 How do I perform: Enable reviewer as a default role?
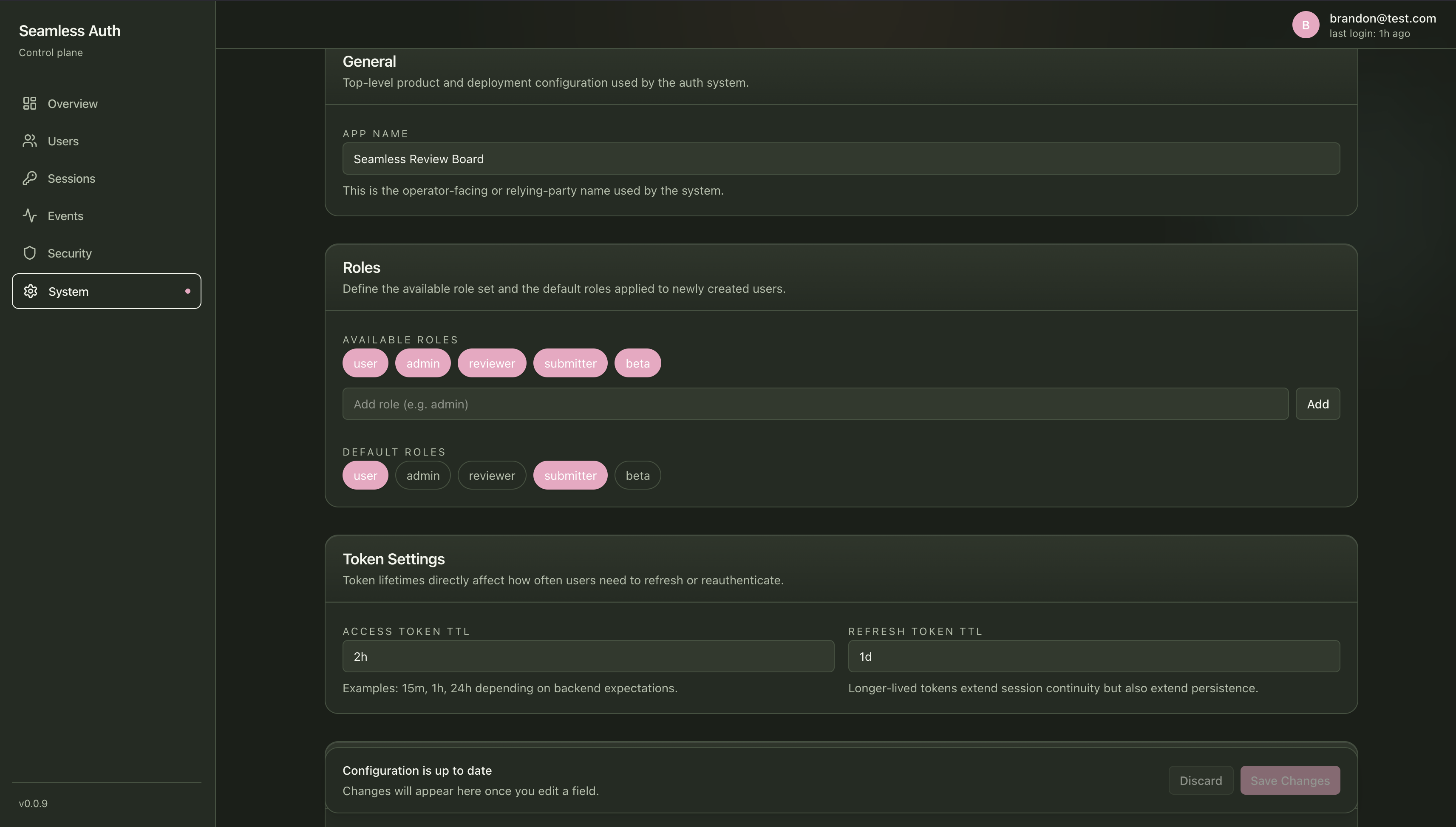pyautogui.click(x=492, y=476)
